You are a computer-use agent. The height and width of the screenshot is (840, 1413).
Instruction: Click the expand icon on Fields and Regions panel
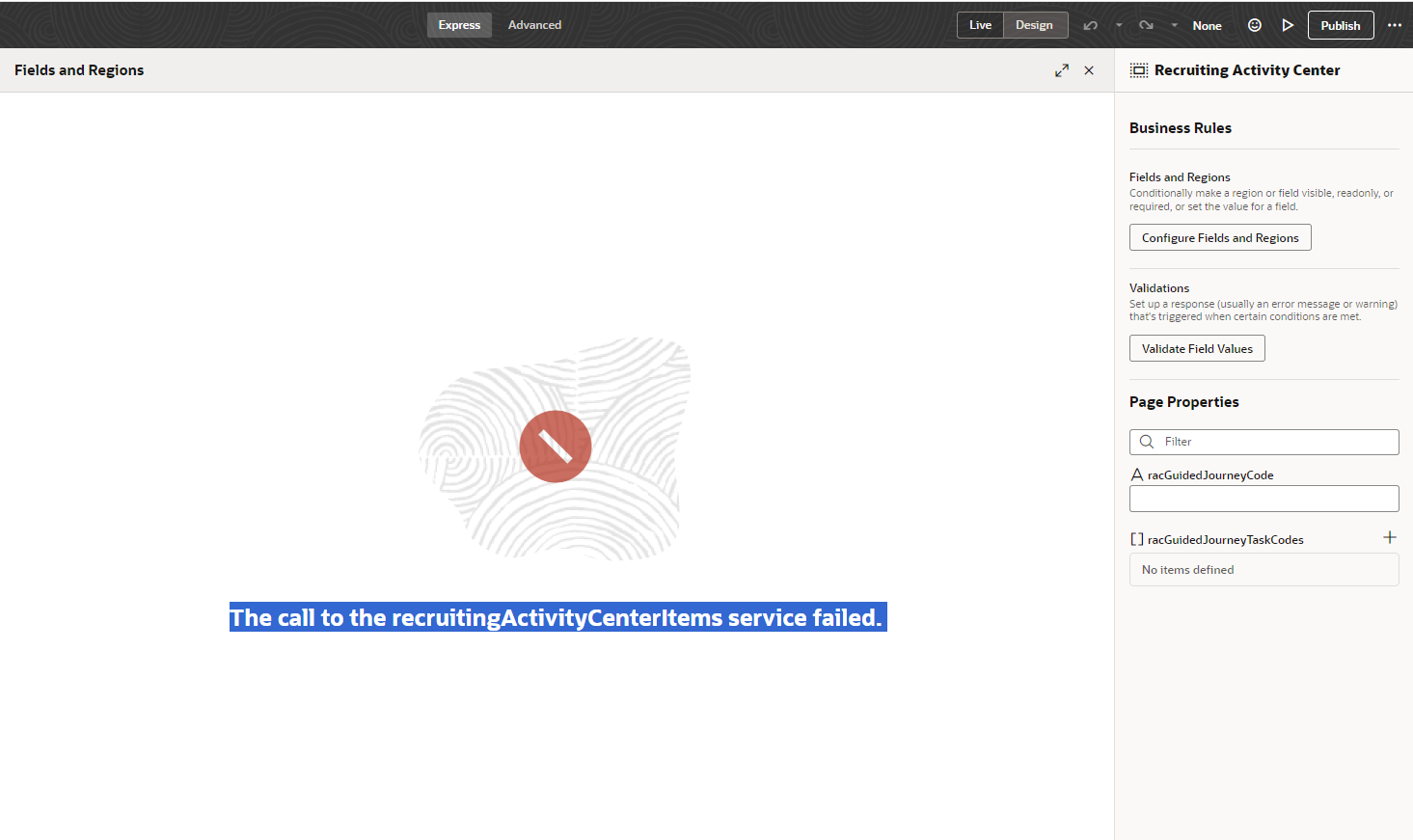[x=1061, y=69]
